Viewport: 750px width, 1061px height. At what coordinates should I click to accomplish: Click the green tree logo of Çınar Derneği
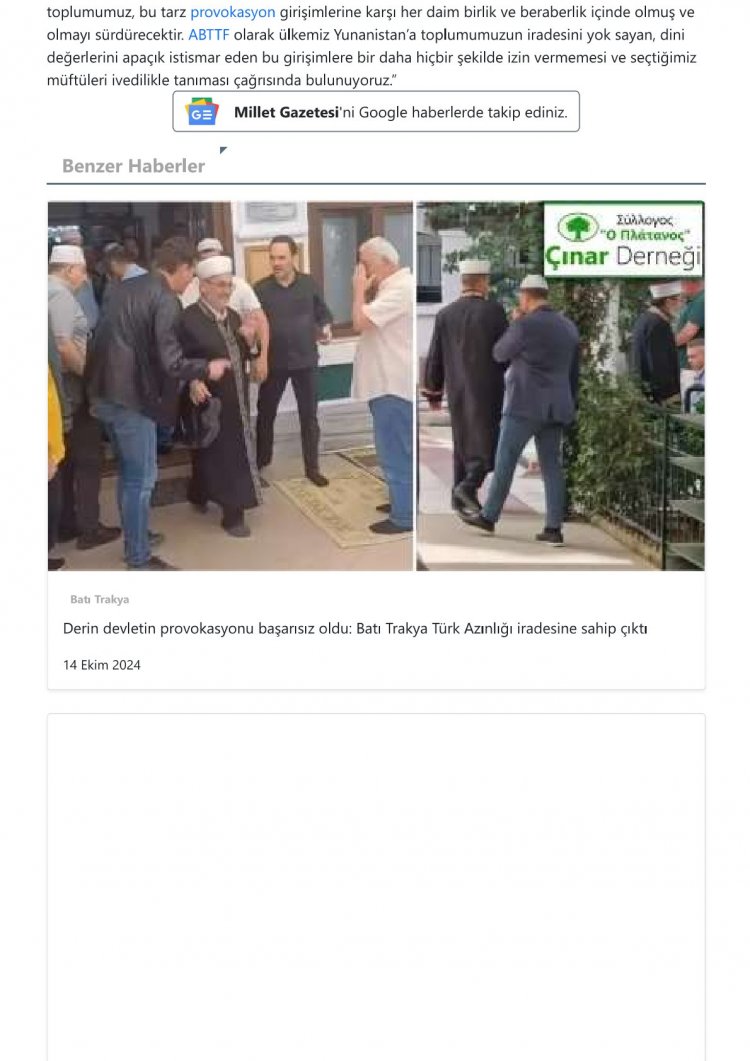coord(578,227)
